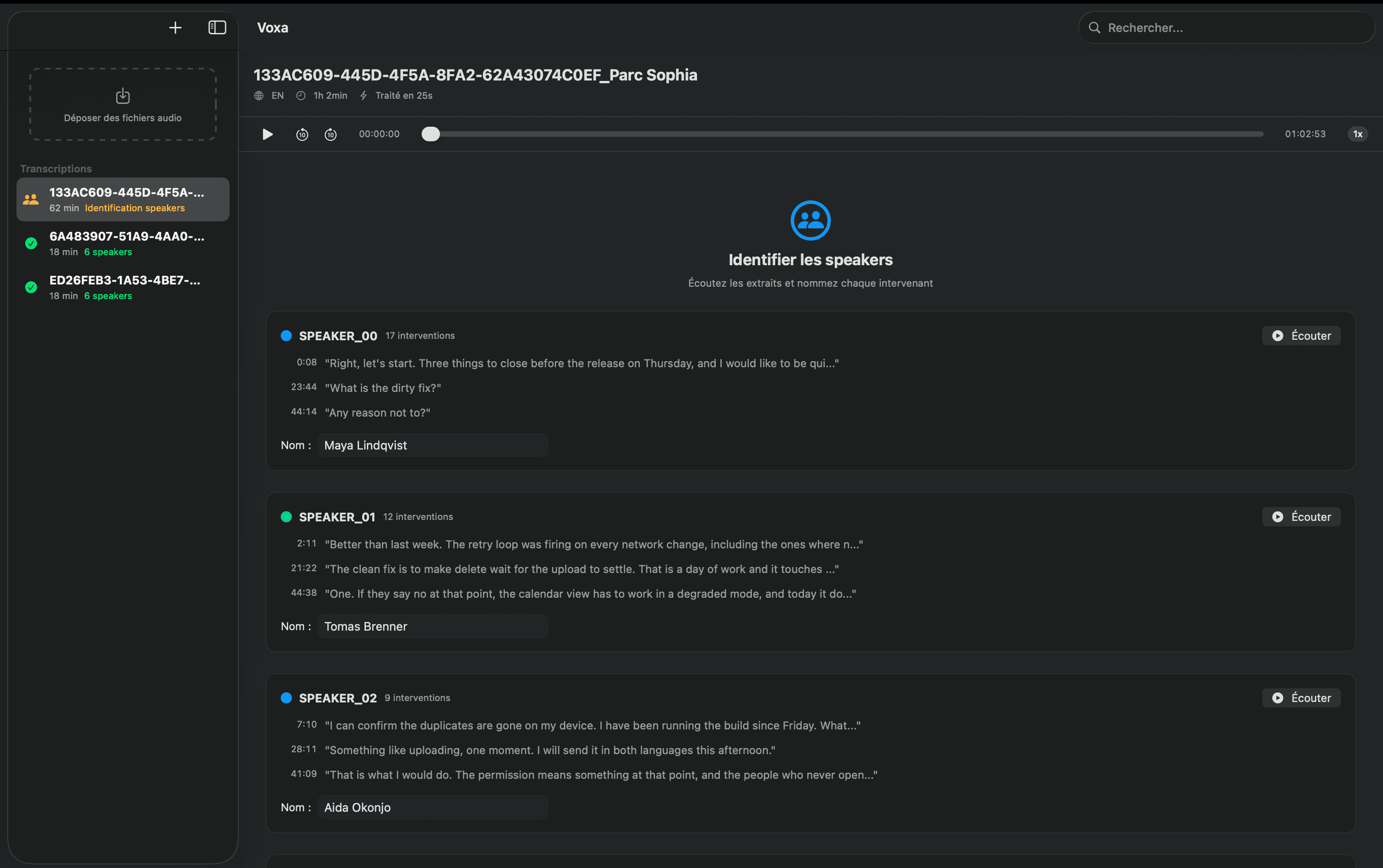Image resolution: width=1383 pixels, height=868 pixels.
Task: Click the blue color dot of SPEAKER_02
Action: (286, 697)
